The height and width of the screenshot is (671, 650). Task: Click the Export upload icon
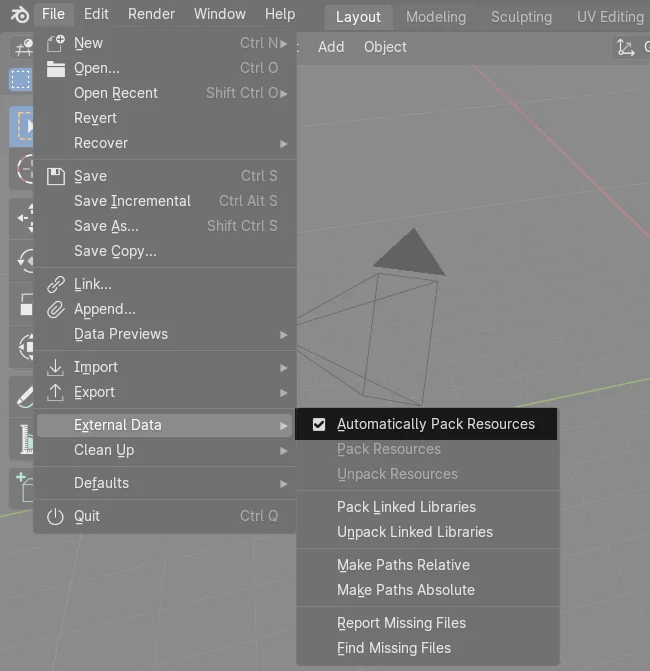[x=56, y=392]
